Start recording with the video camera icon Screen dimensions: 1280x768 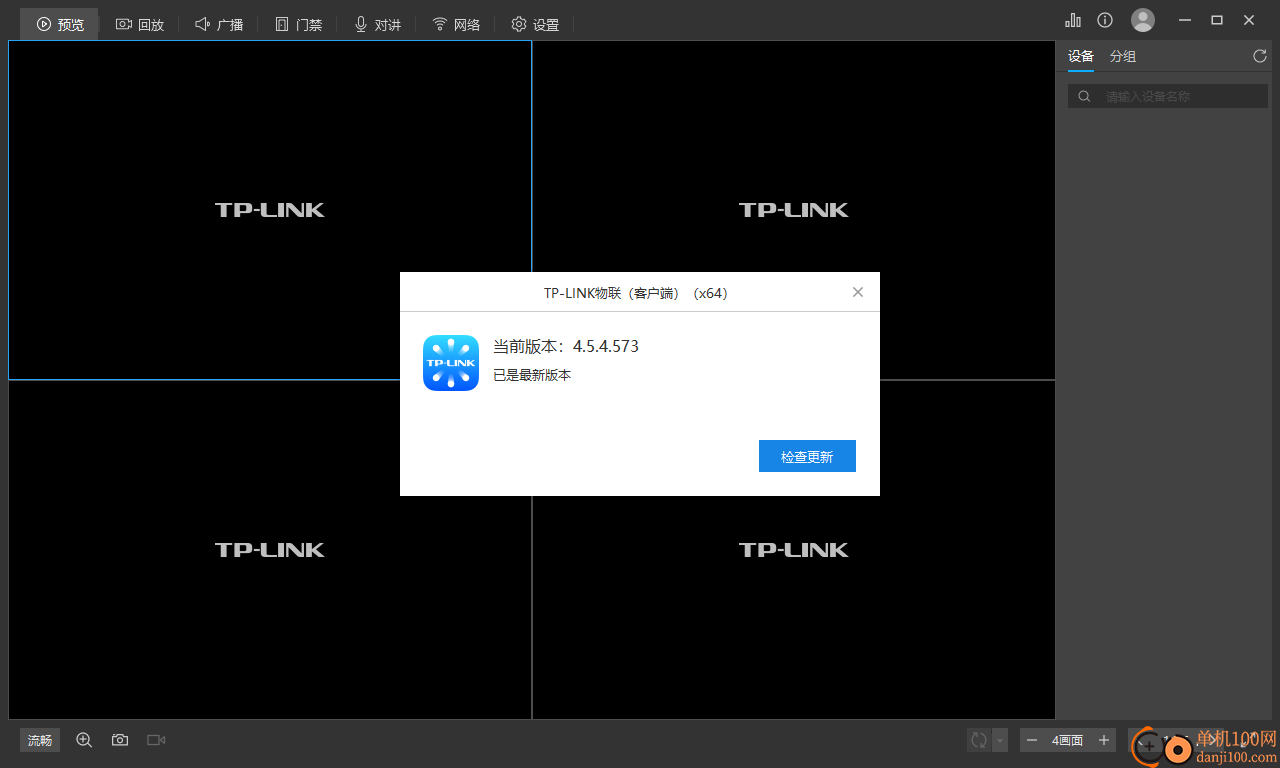pos(156,740)
